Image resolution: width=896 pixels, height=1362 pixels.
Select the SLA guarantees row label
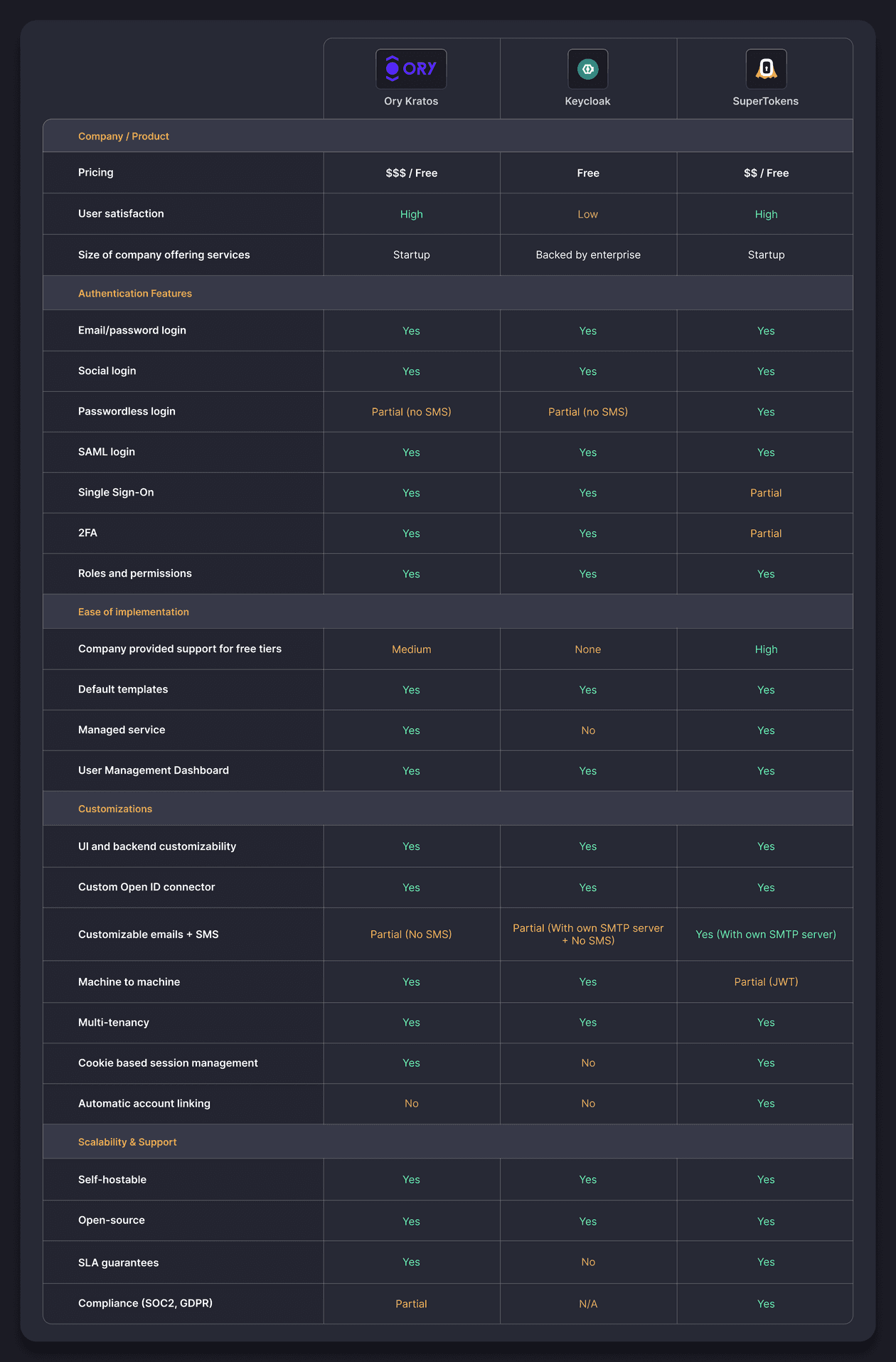tap(119, 1262)
